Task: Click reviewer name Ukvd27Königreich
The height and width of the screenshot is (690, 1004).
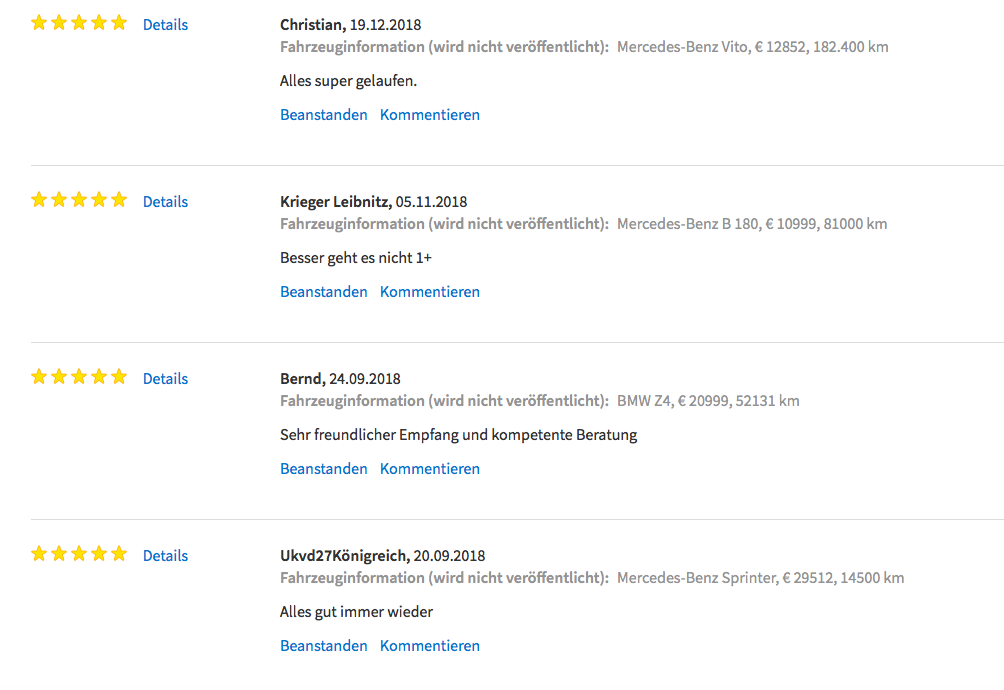Action: pos(343,556)
